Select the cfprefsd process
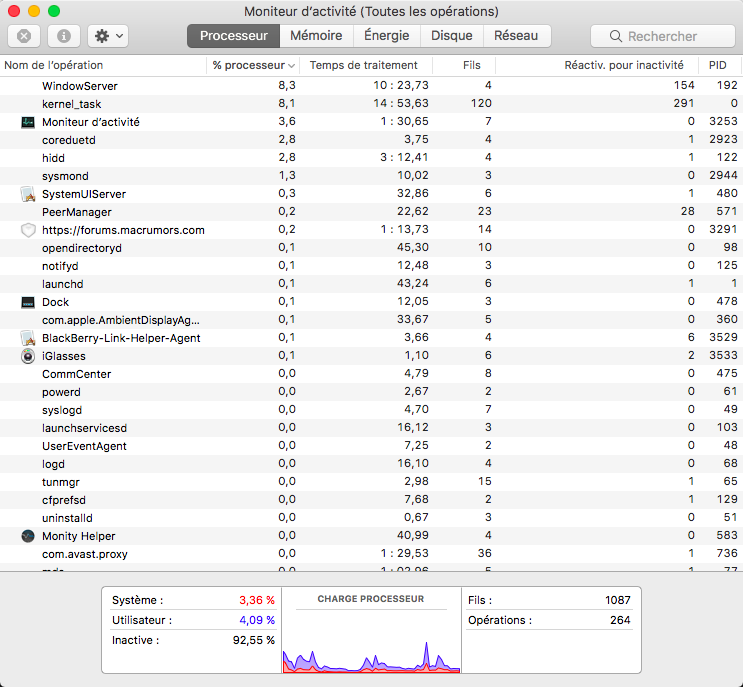Screen dimensions: 743x687 click(x=372, y=500)
